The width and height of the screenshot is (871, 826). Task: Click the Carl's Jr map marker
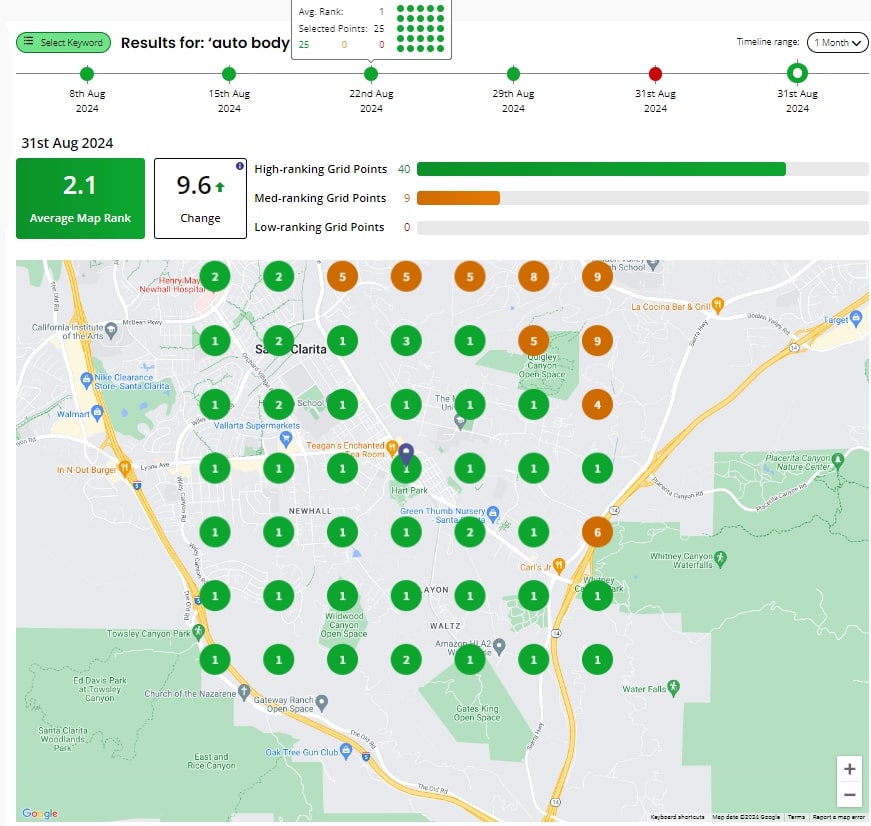click(559, 565)
